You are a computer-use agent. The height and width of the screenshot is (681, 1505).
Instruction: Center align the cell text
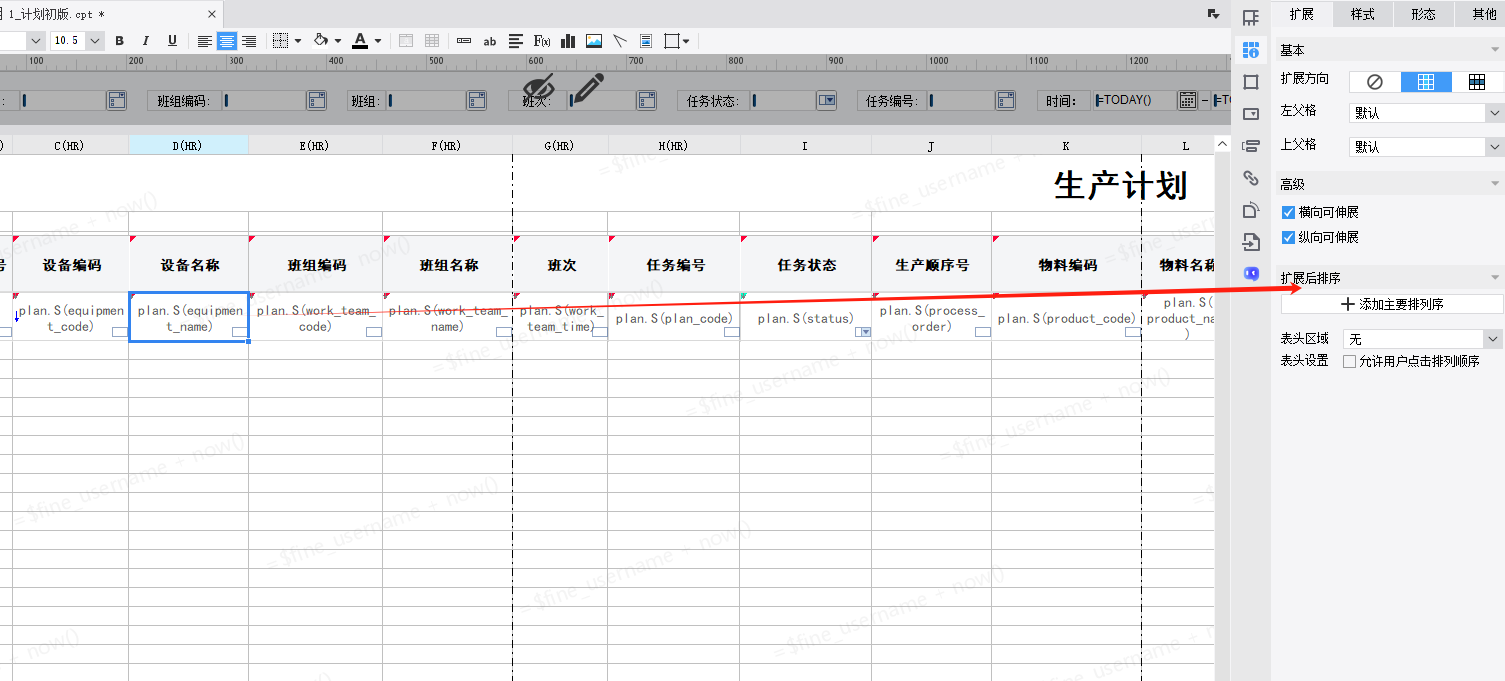point(227,41)
